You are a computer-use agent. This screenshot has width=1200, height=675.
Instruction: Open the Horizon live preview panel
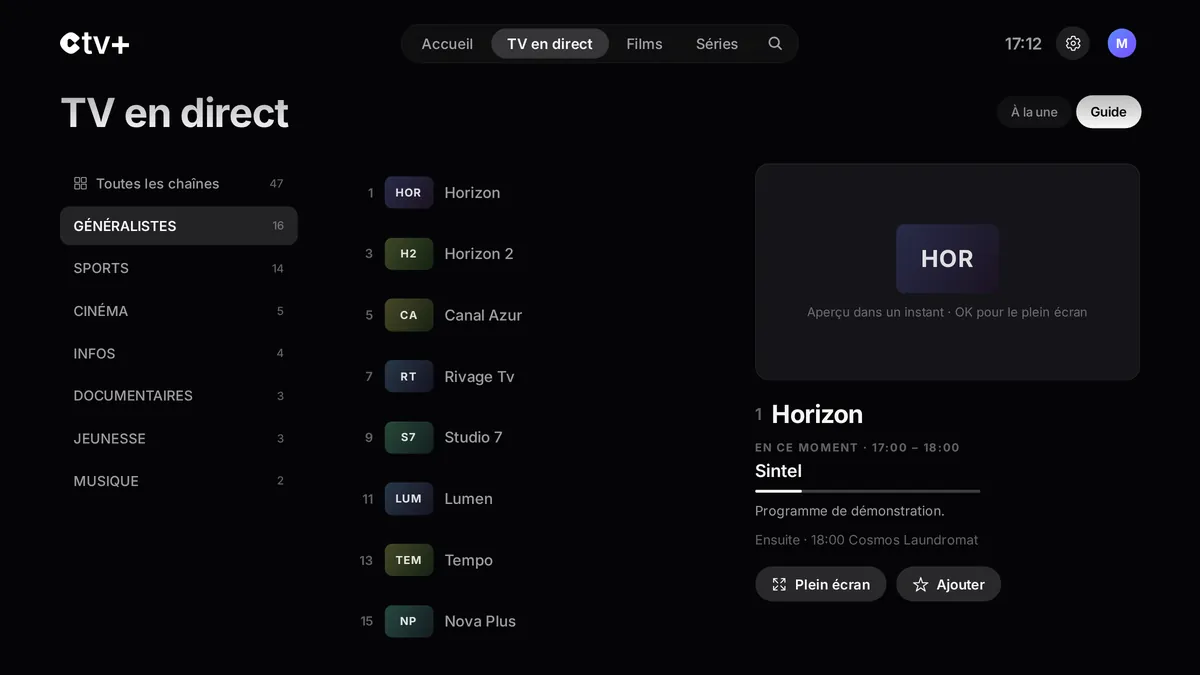pyautogui.click(x=947, y=272)
